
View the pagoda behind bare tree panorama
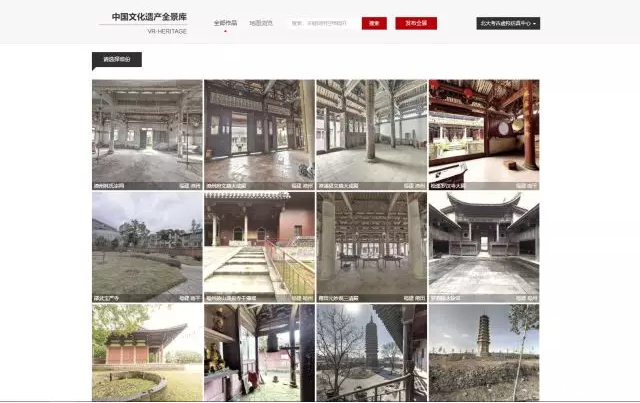371,353
